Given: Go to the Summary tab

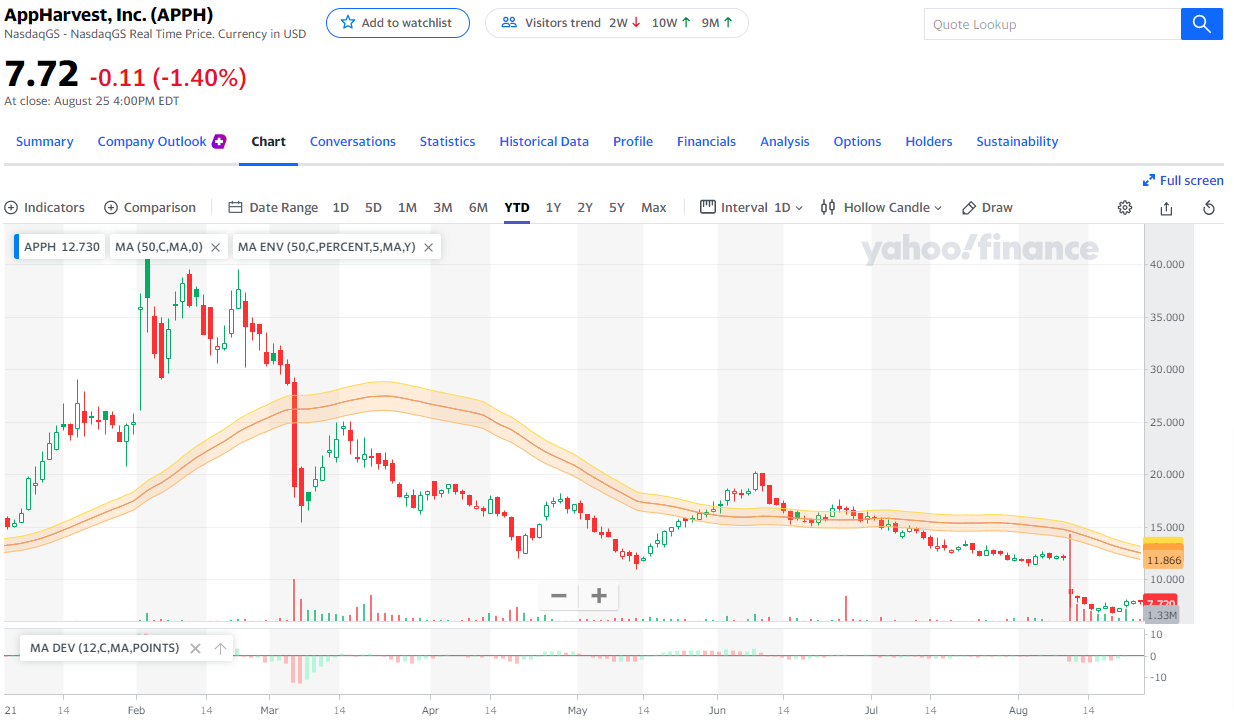Looking at the screenshot, I should (x=45, y=141).
